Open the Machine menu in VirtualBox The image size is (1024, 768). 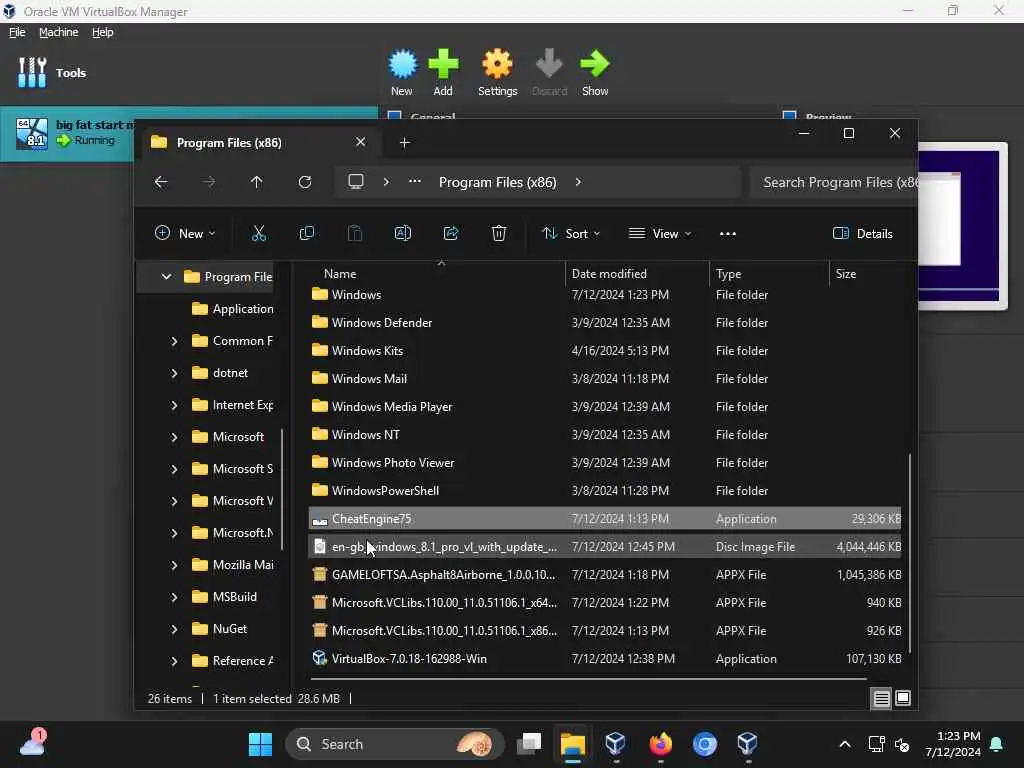click(x=58, y=32)
